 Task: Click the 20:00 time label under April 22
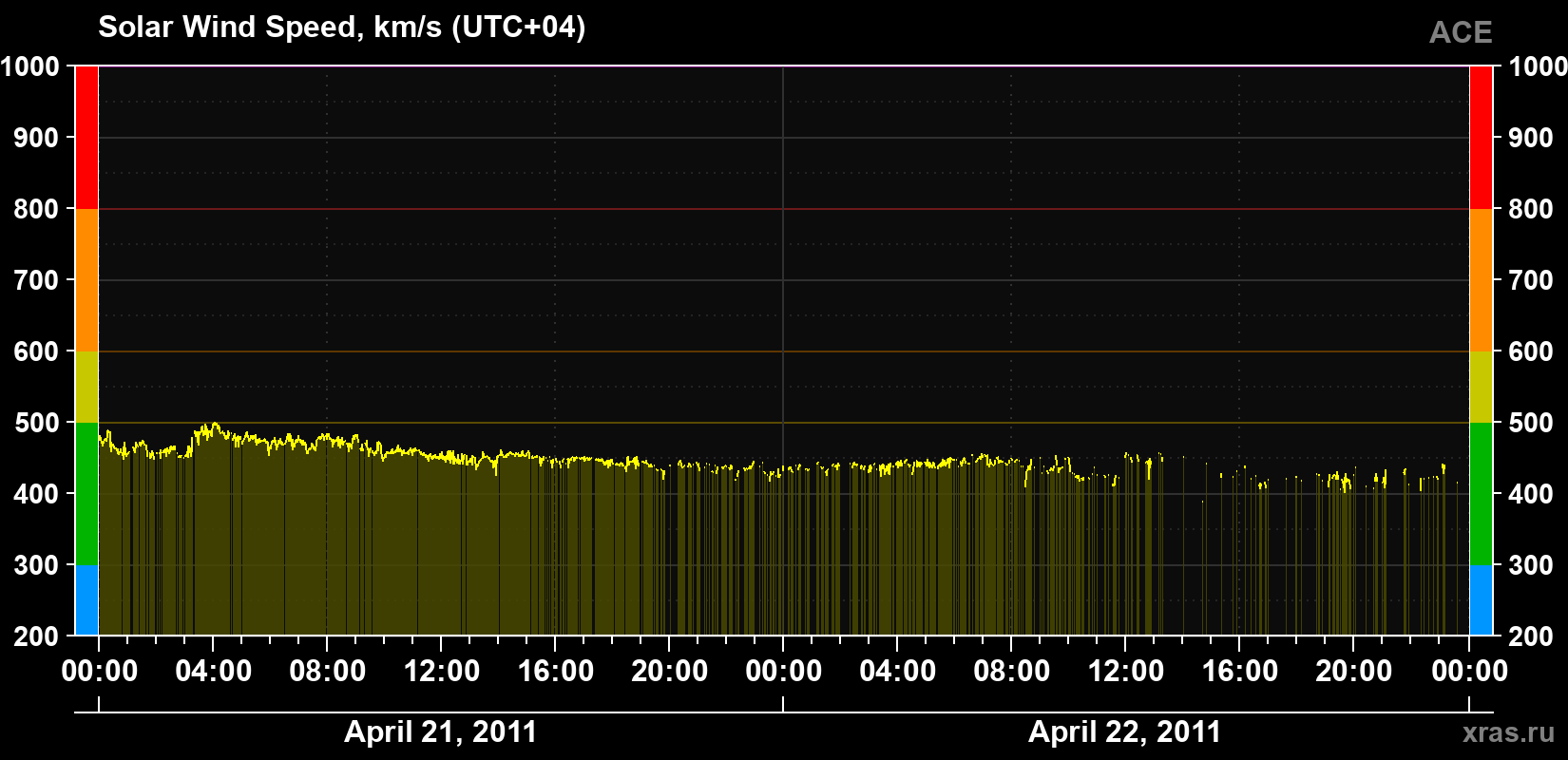[x=1354, y=672]
